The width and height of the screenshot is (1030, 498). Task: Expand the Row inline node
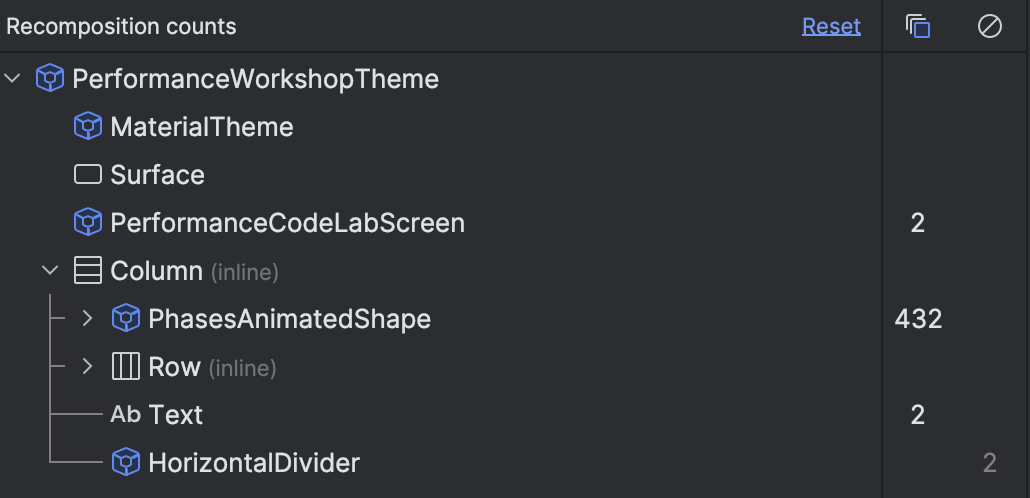click(x=87, y=367)
